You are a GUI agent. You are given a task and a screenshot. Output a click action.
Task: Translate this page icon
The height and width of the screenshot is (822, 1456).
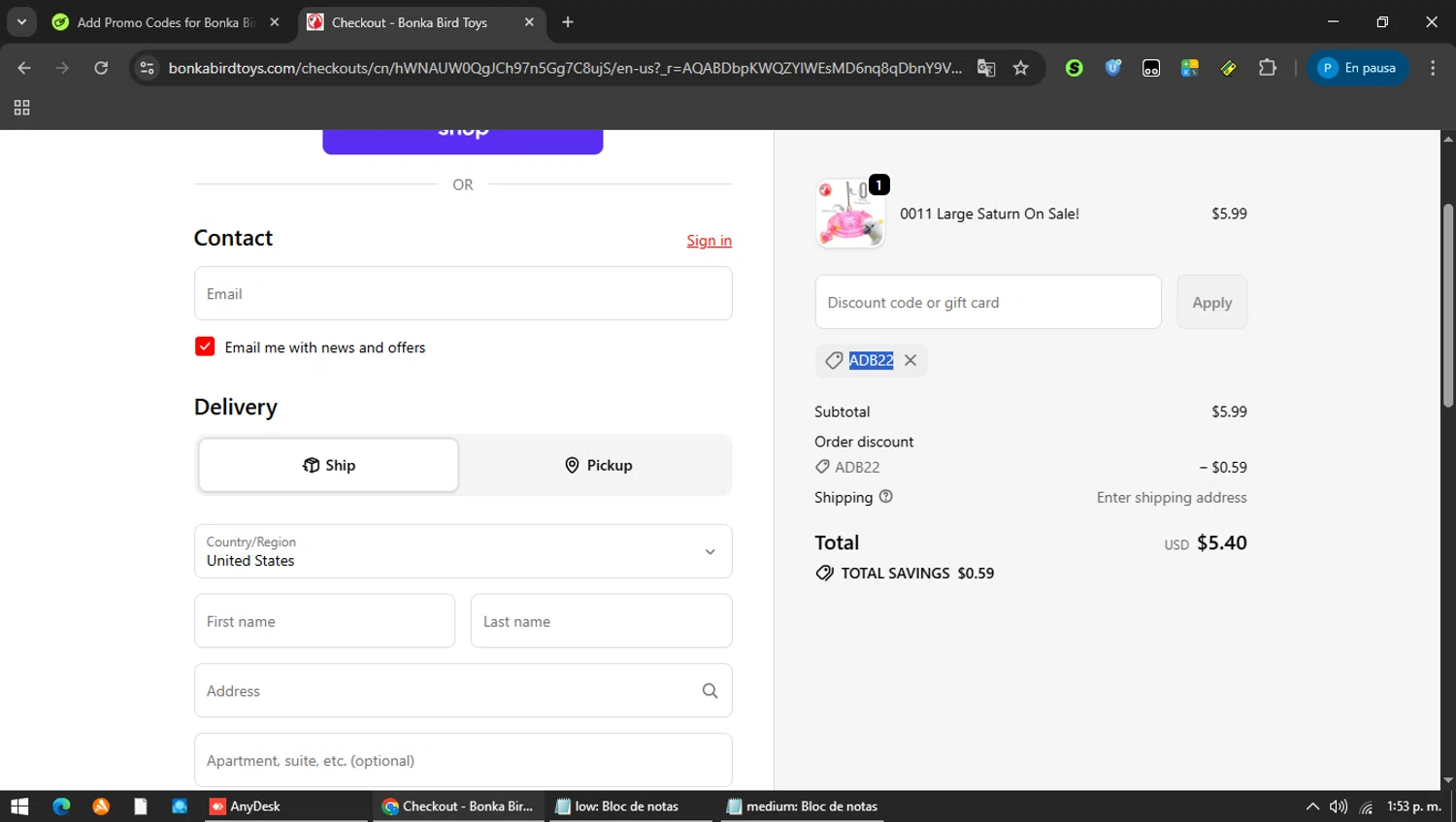[x=986, y=68]
